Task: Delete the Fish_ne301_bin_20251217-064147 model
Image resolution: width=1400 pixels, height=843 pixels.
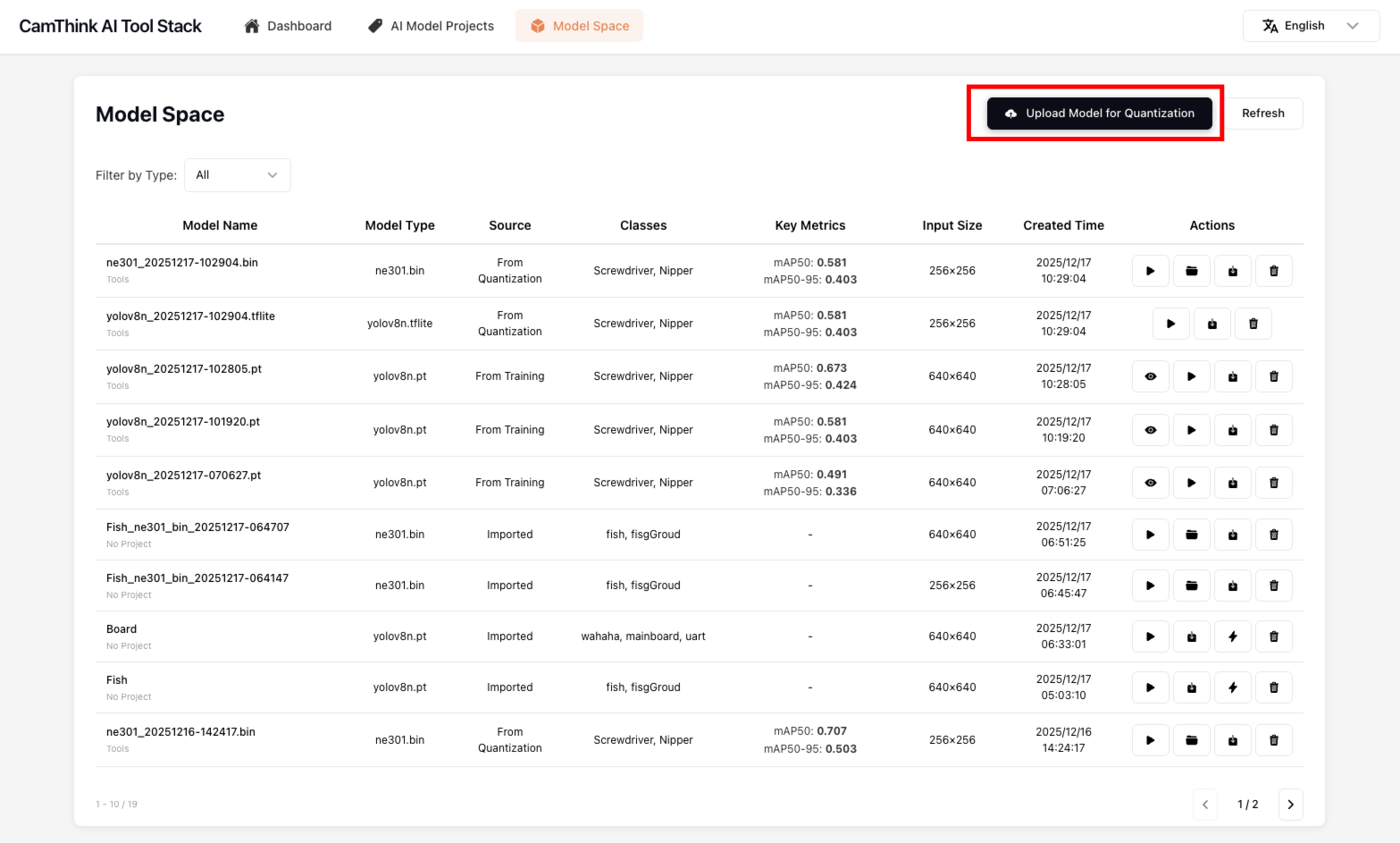Action: click(x=1273, y=585)
